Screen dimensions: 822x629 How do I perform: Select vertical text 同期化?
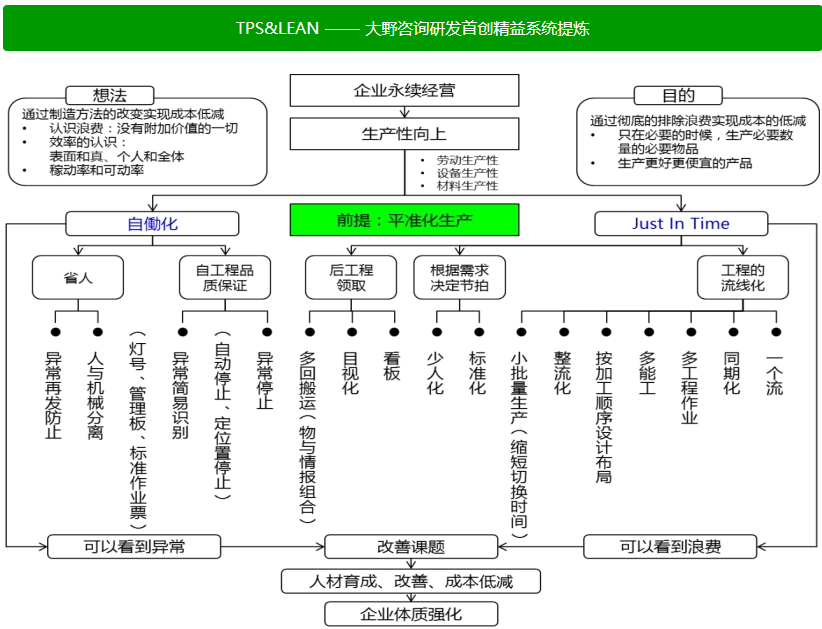732,373
